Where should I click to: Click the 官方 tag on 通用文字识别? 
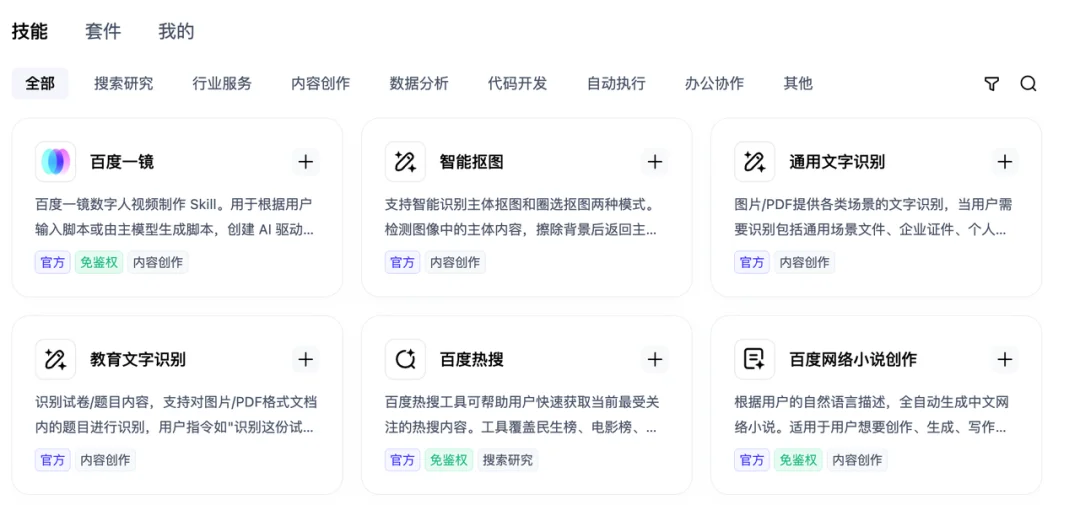pos(752,262)
